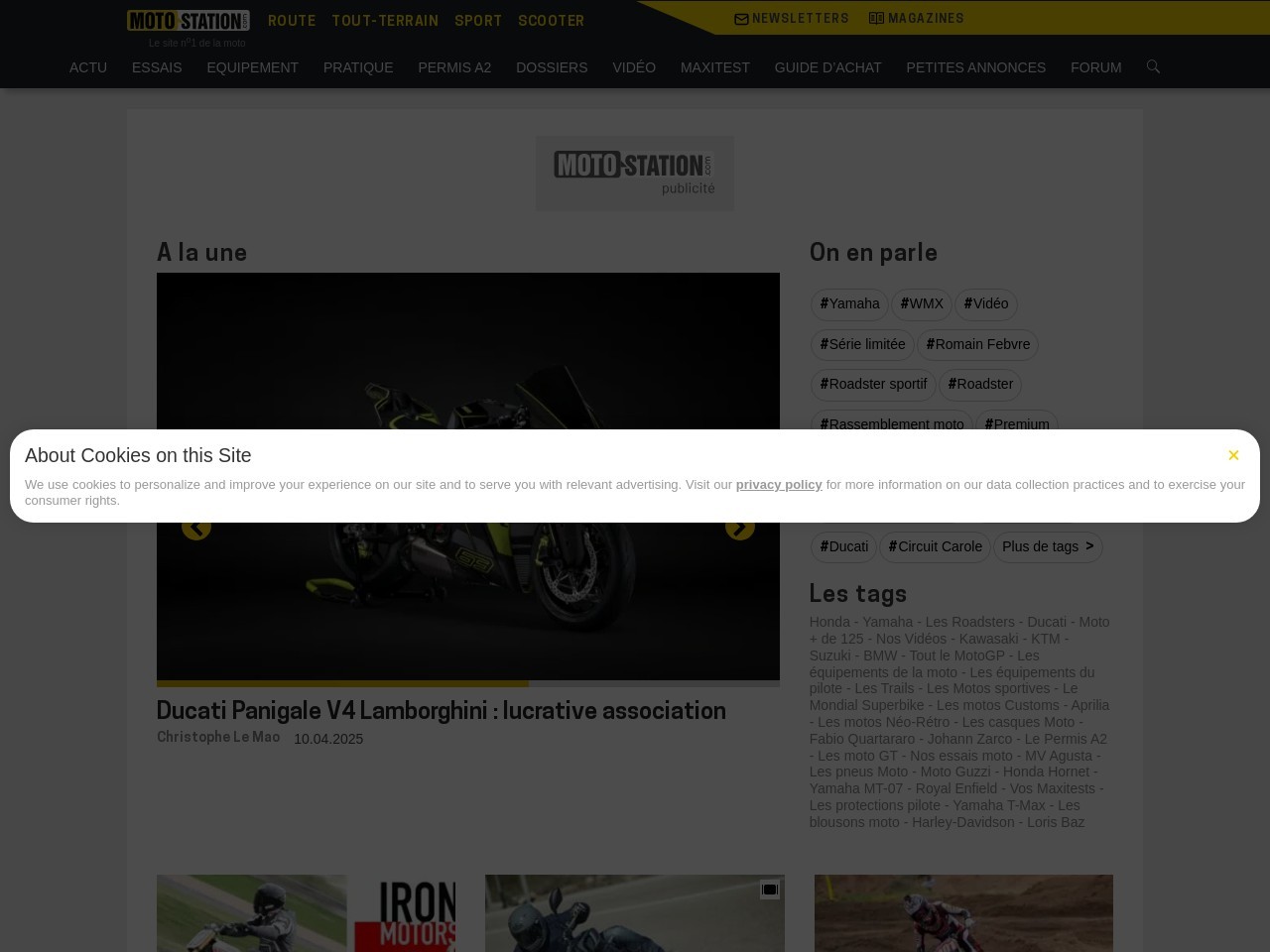This screenshot has width=1270, height=952.
Task: Select the #Roadster tag
Action: pyautogui.click(x=980, y=385)
